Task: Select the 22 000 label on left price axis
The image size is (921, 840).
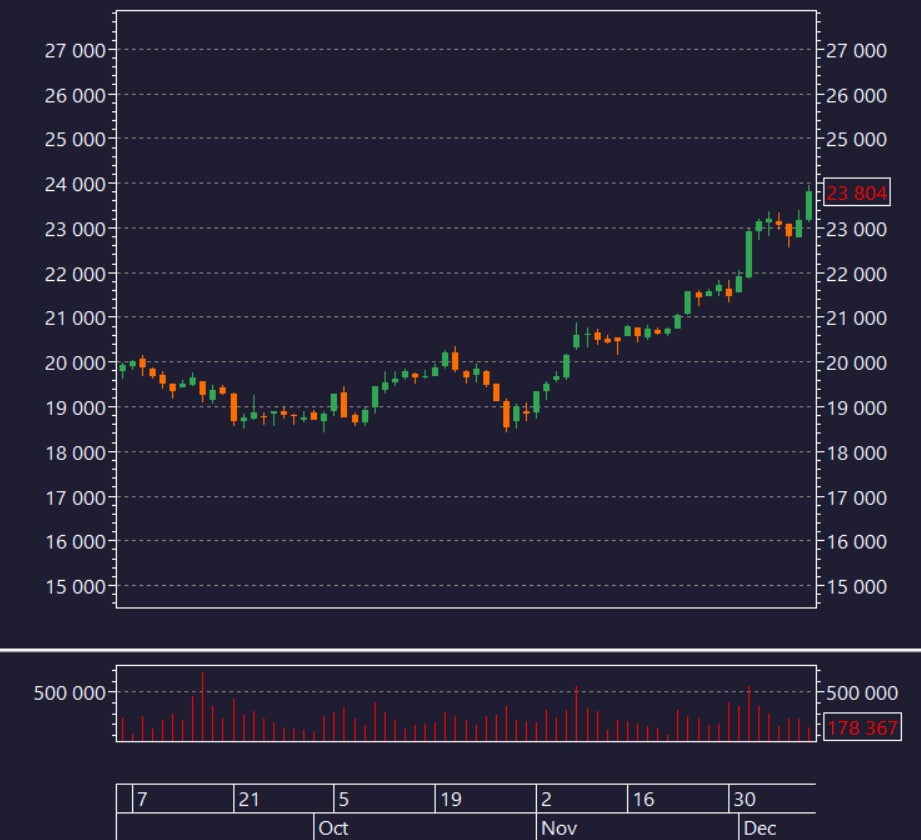Action: 75,274
